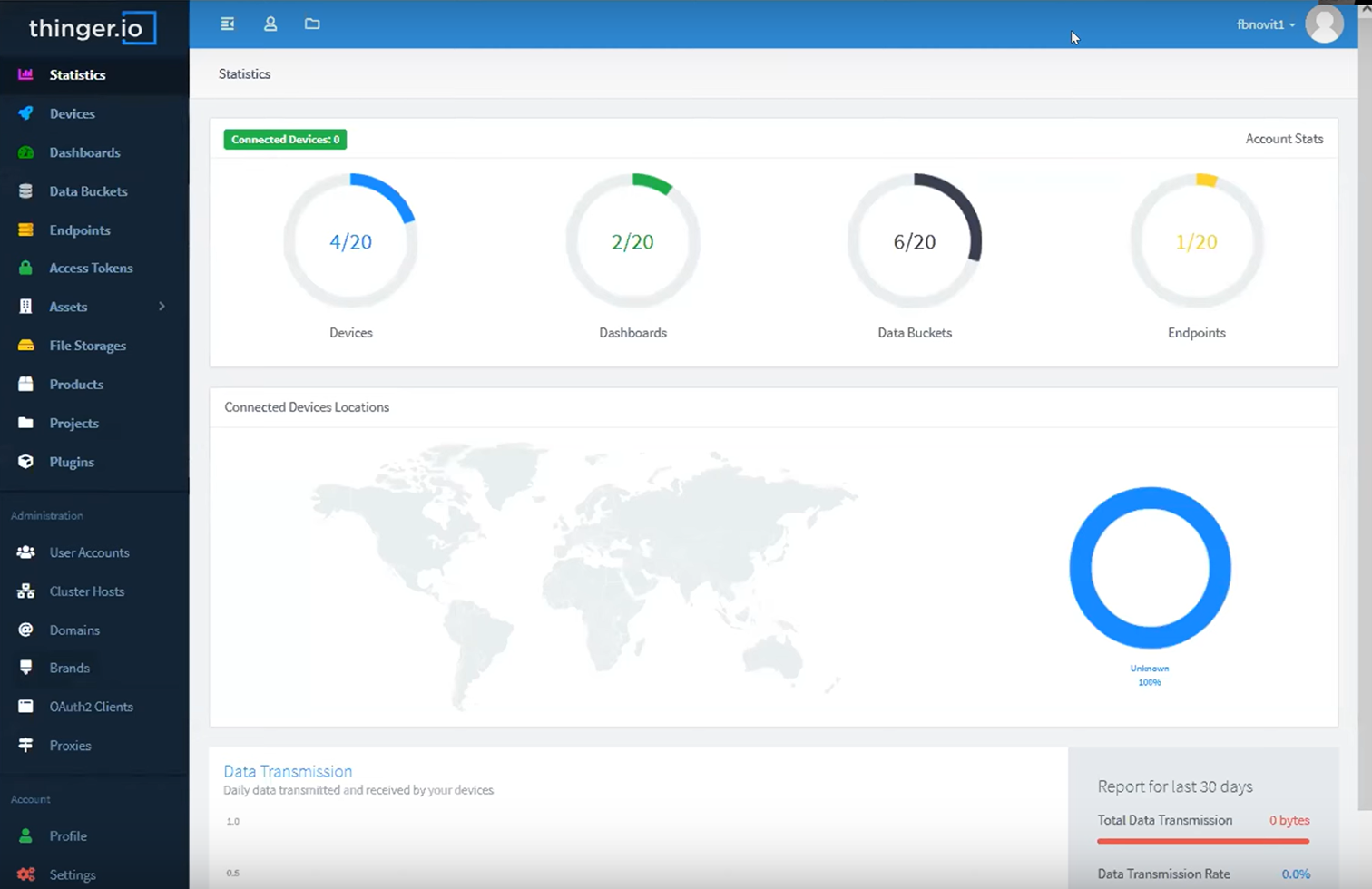Viewport: 1372px width, 889px height.
Task: Open the folder icon in top toolbar
Action: [312, 24]
